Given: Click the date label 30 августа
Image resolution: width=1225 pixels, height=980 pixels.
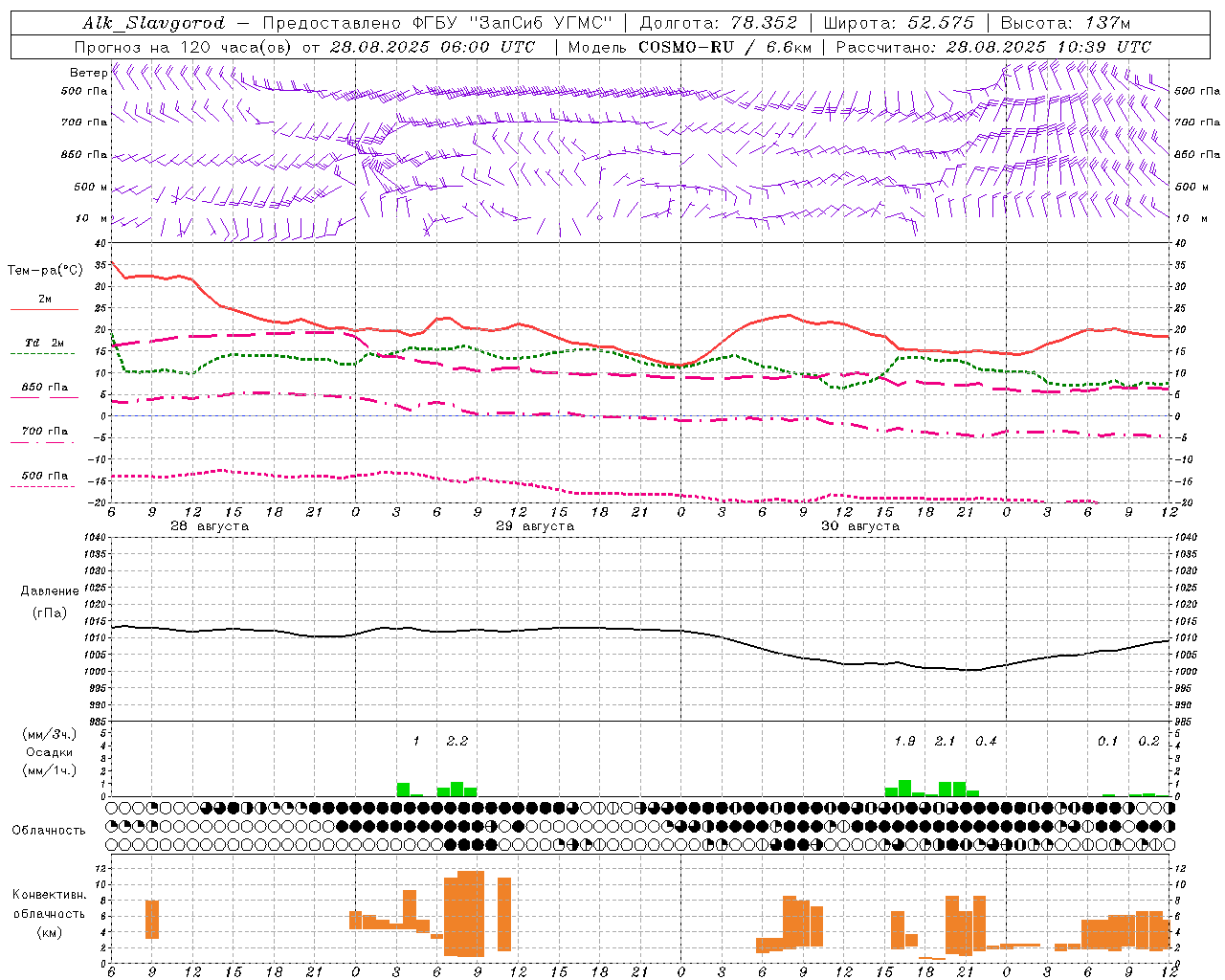Looking at the screenshot, I should (x=860, y=526).
